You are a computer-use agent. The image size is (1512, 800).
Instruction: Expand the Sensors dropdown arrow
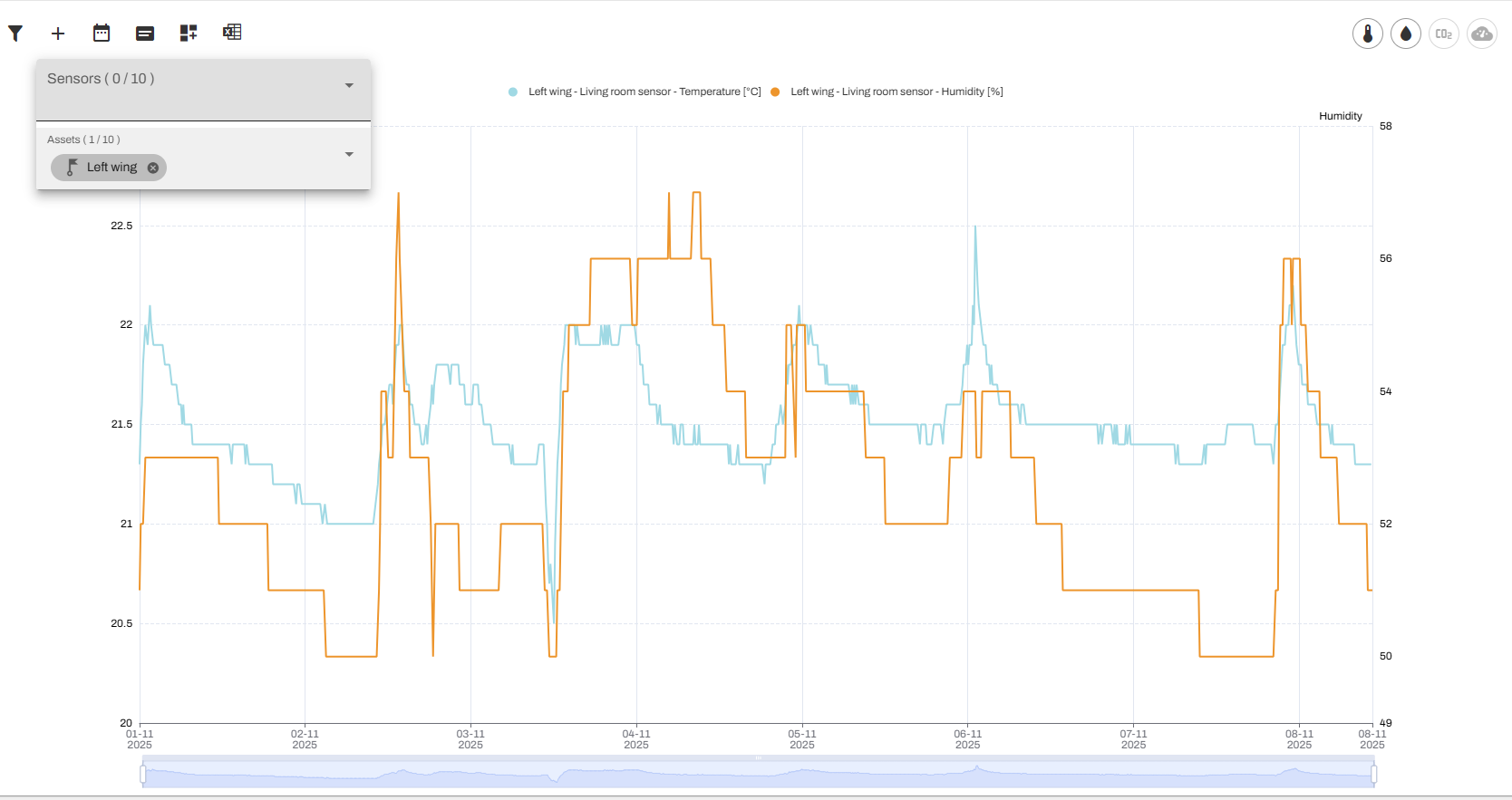pyautogui.click(x=349, y=85)
